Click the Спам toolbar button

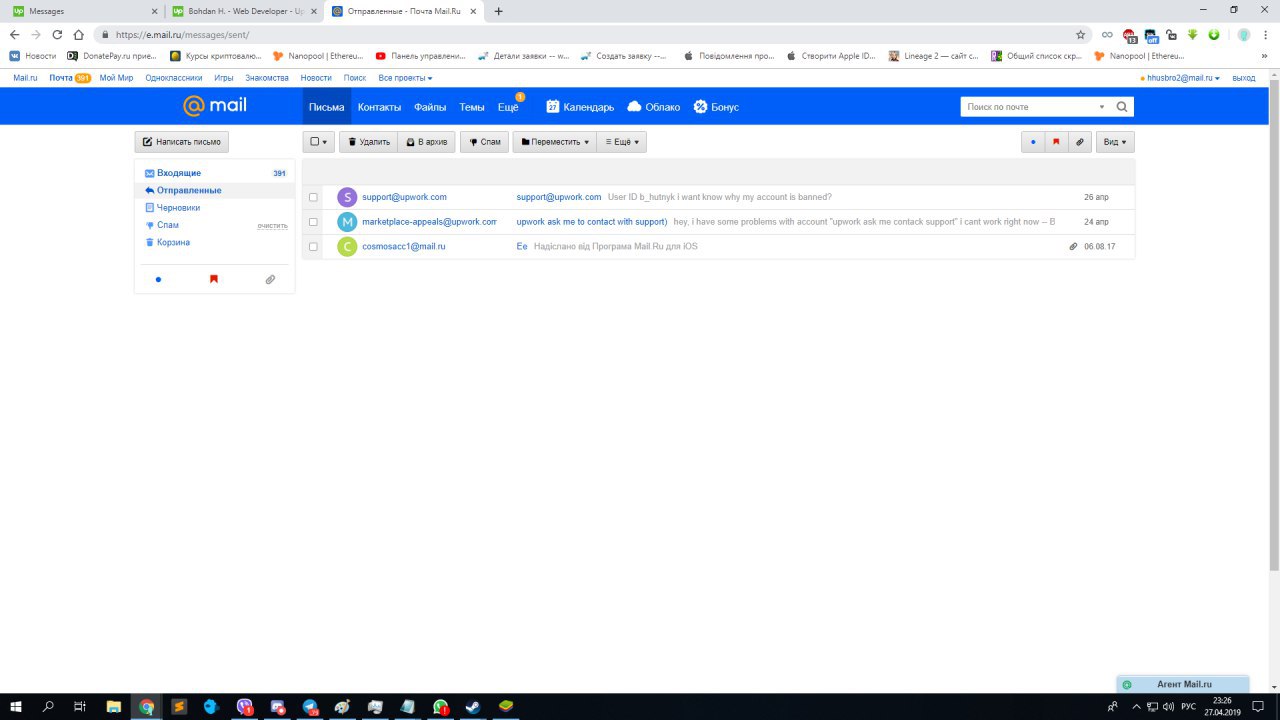pos(484,142)
